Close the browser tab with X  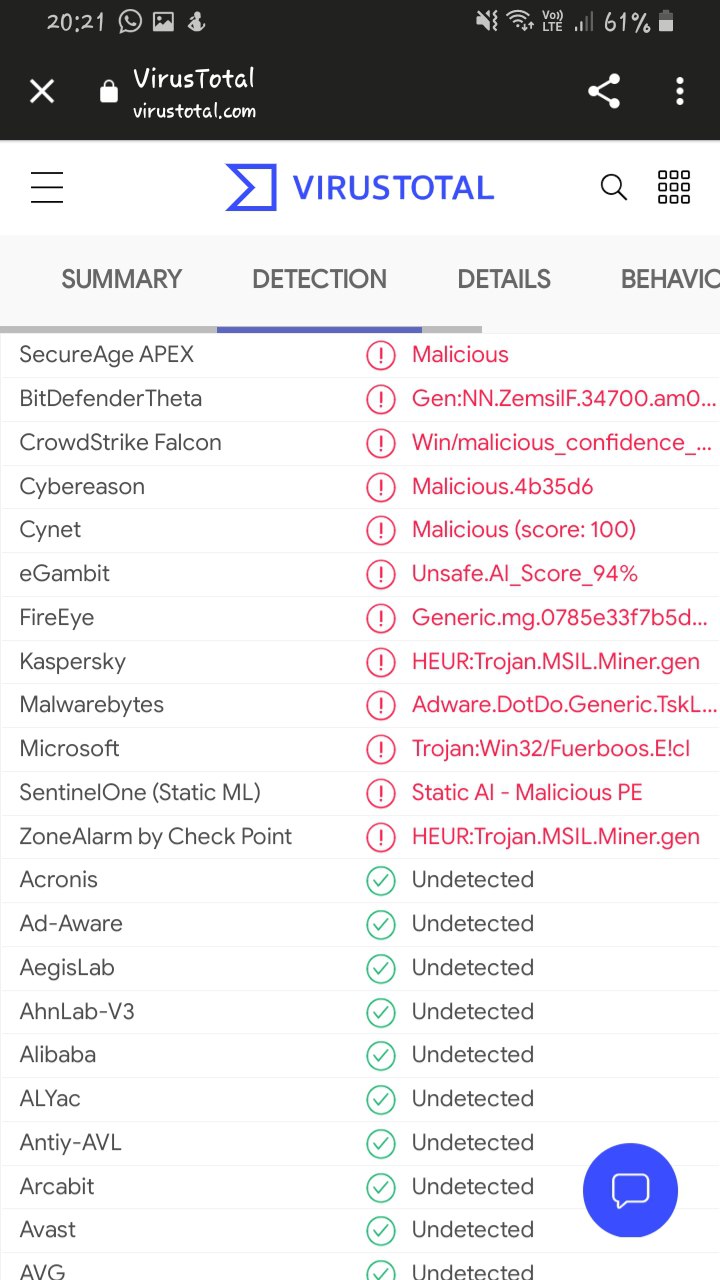tap(42, 92)
